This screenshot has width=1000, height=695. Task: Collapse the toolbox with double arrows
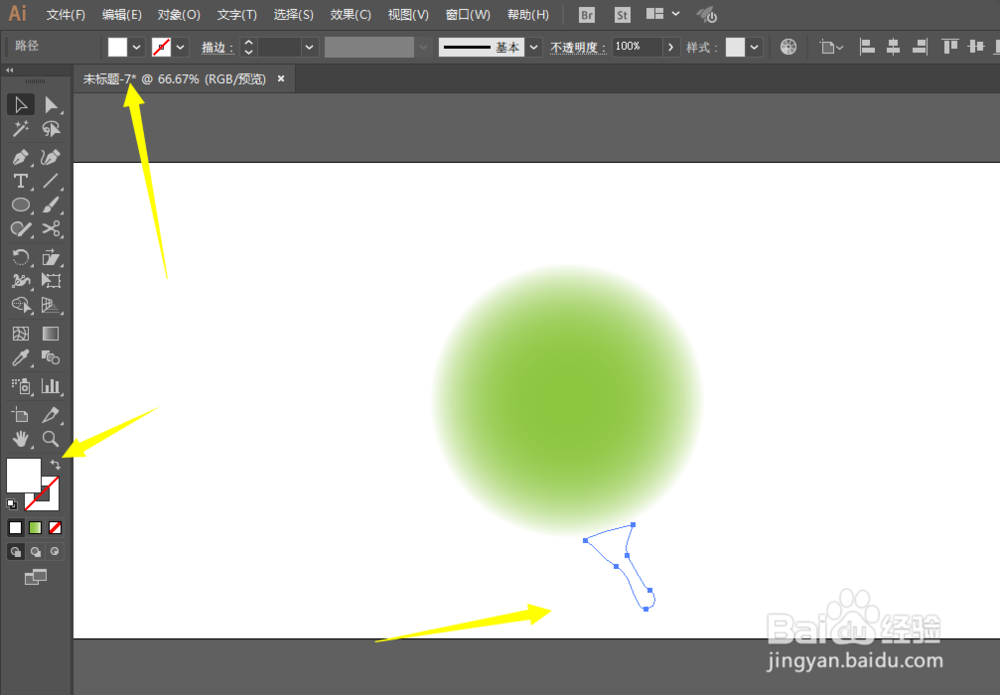(x=10, y=70)
